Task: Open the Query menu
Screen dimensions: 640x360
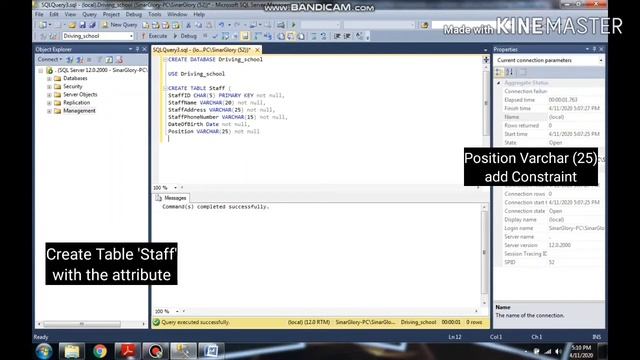Action: [x=89, y=14]
